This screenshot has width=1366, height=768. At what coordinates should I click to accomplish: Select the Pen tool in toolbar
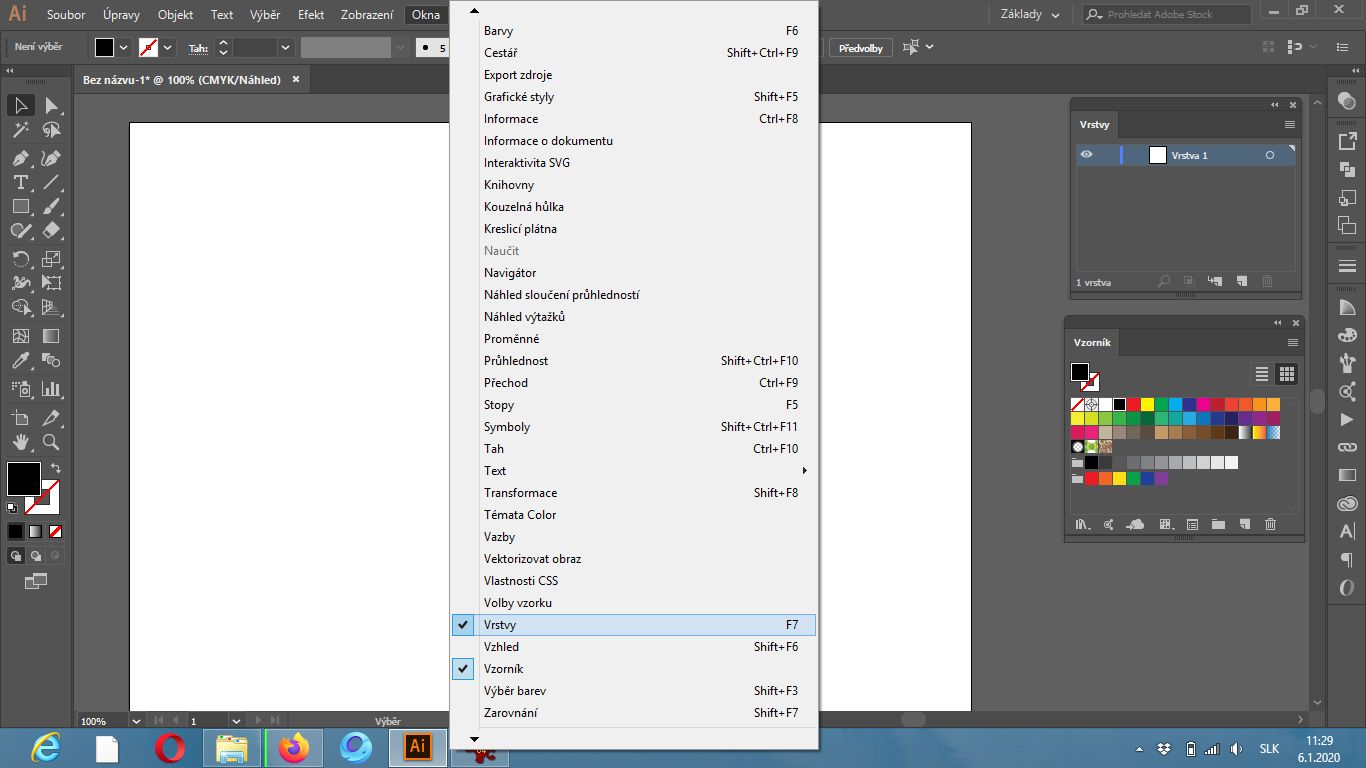pos(20,158)
